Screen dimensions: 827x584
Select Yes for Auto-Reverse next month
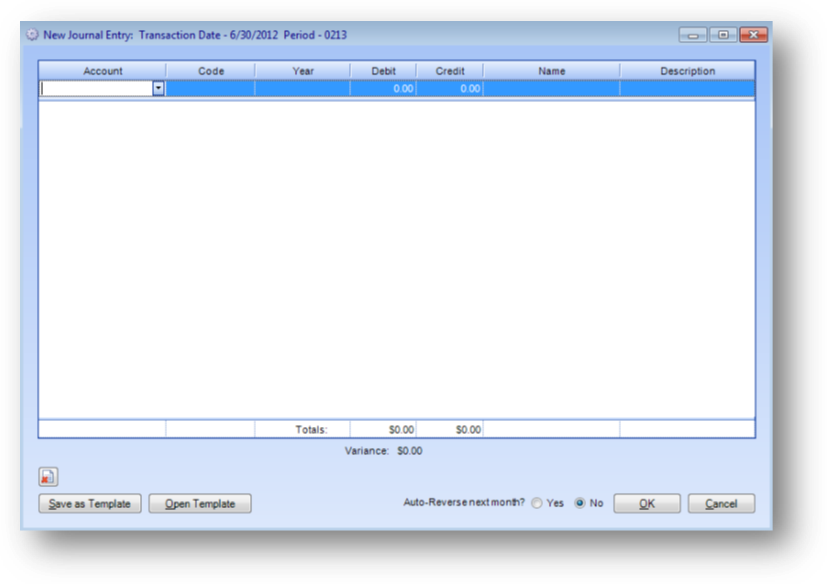pyautogui.click(x=536, y=503)
